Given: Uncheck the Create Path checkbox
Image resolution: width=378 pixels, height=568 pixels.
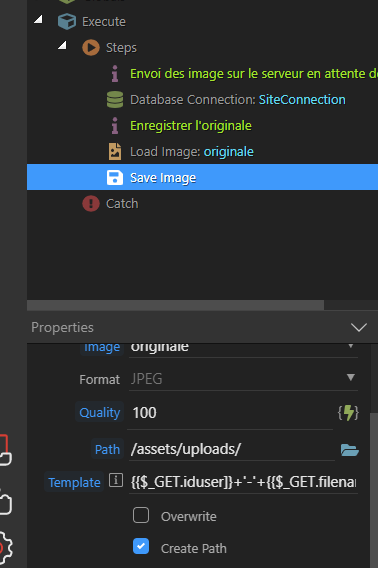Looking at the screenshot, I should (x=141, y=546).
